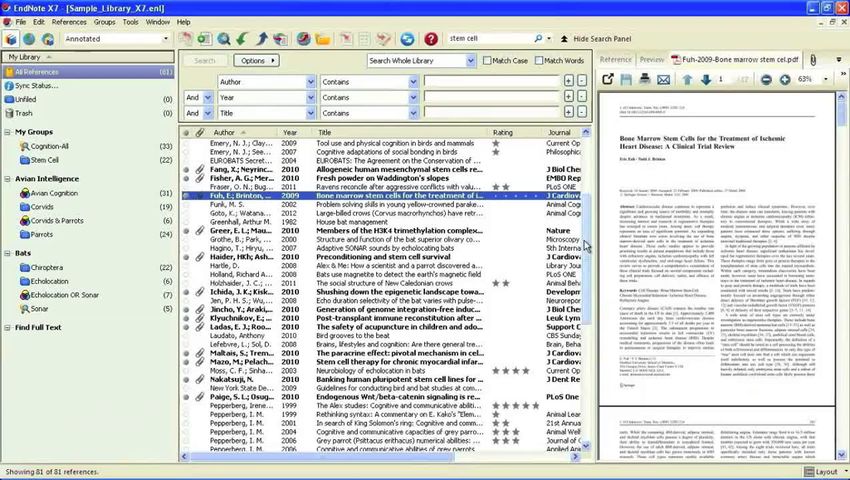
Task: Click the Layout button in status bar
Action: [x=821, y=472]
